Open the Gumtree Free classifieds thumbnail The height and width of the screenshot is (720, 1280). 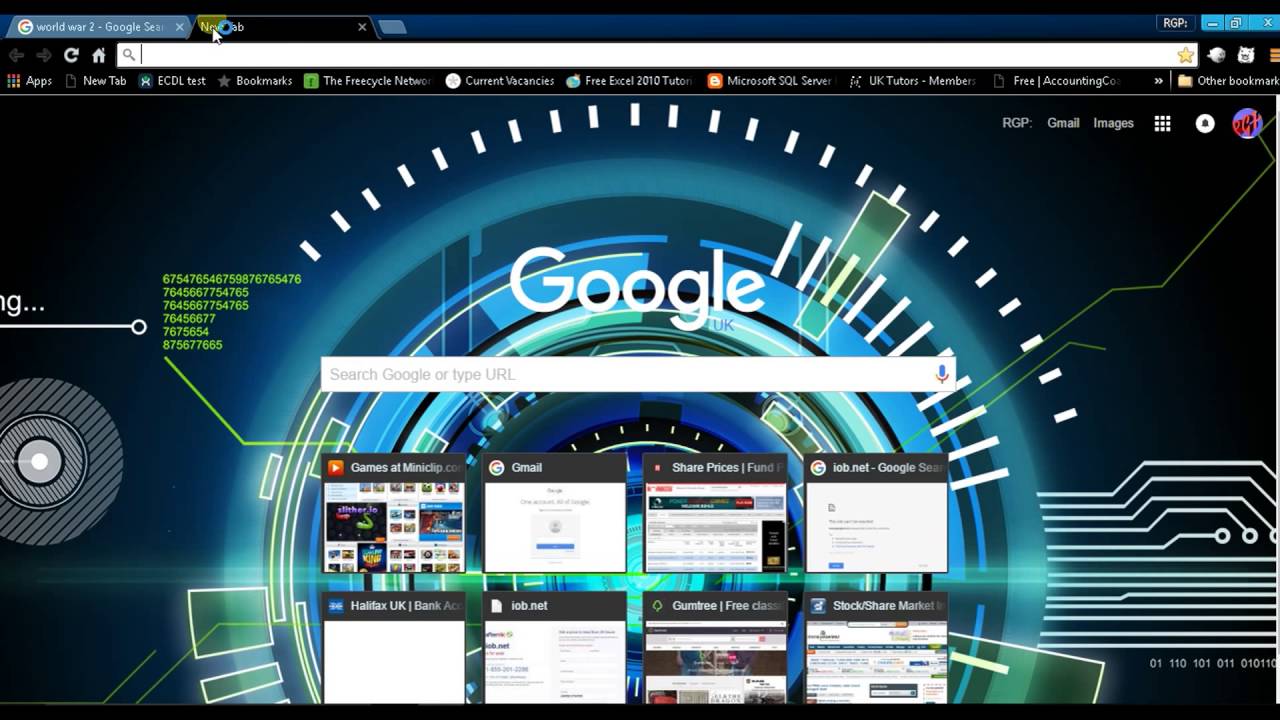pos(716,648)
